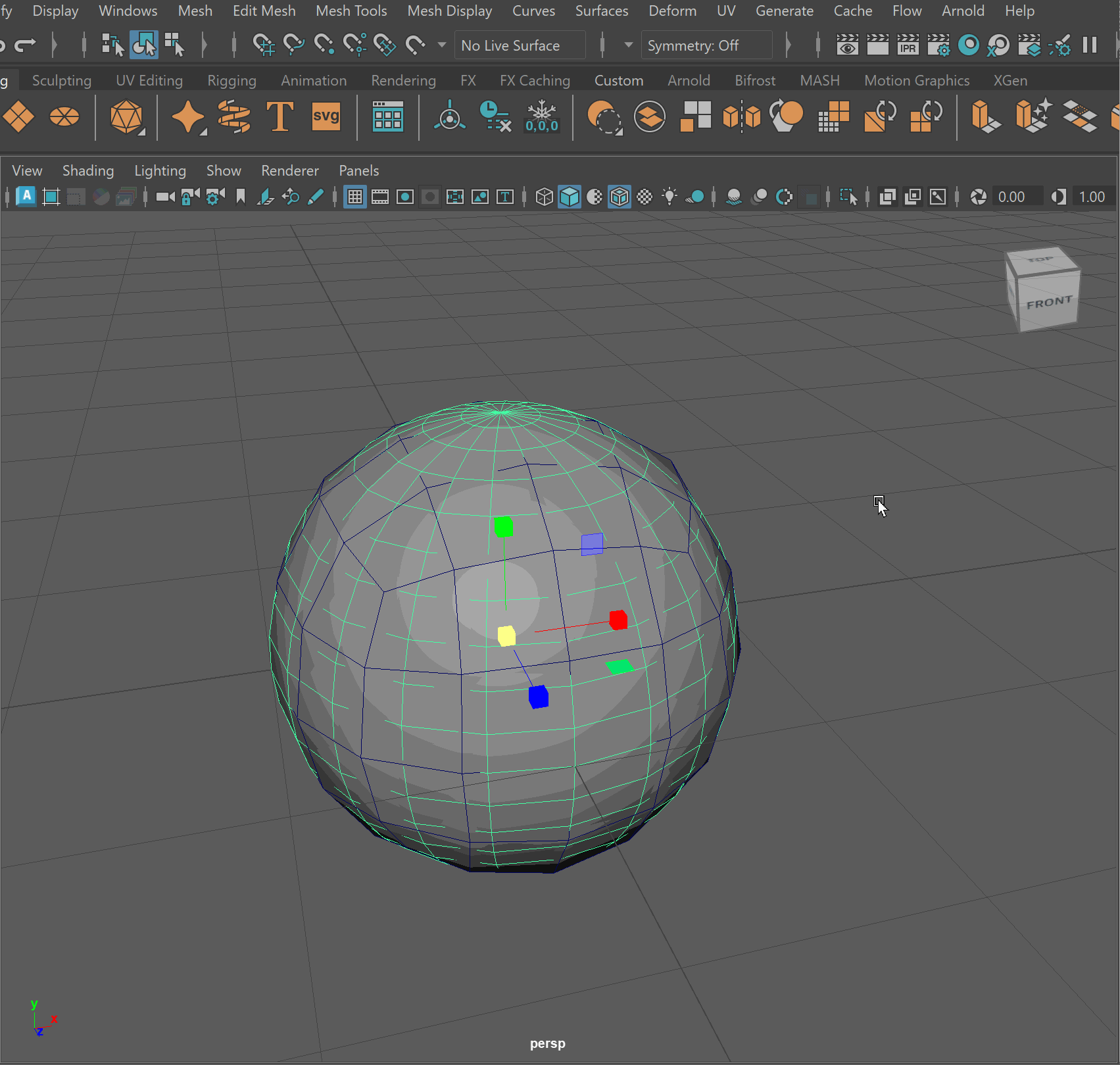Viewport: 1120px width, 1065px height.
Task: Toggle use all lights bulb icon
Action: click(x=670, y=197)
